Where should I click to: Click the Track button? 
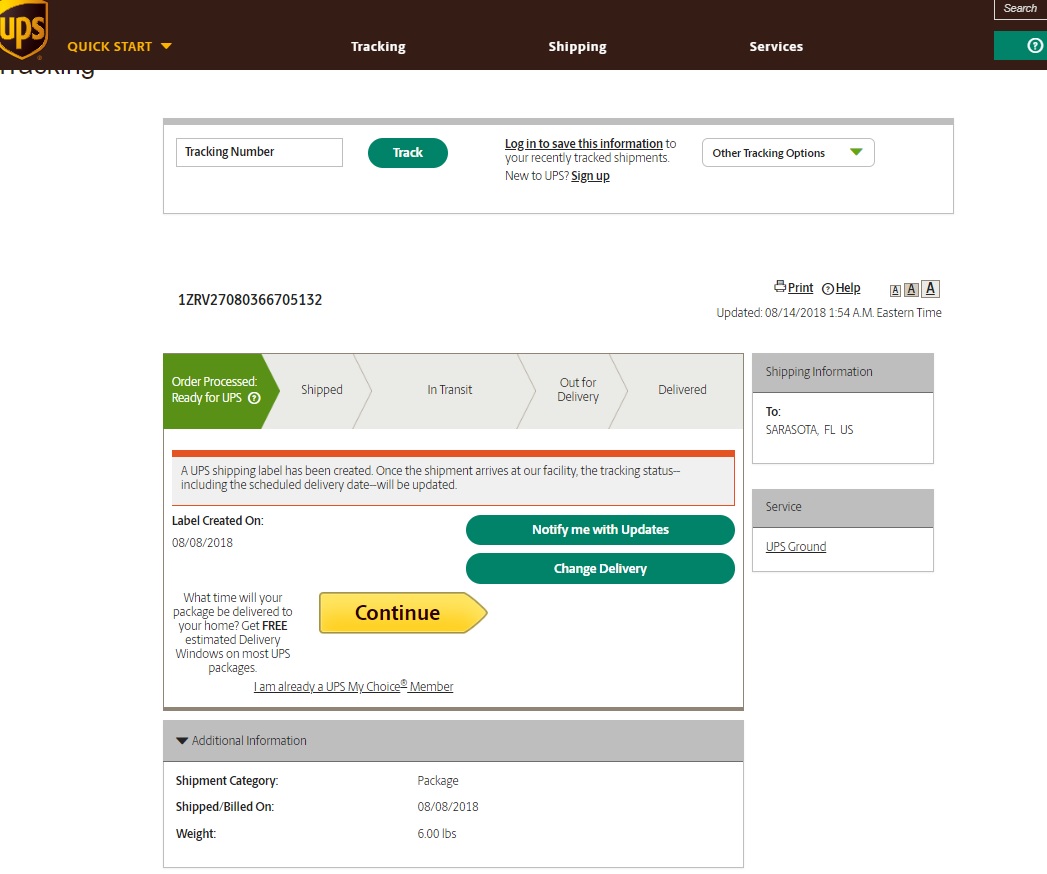point(407,153)
